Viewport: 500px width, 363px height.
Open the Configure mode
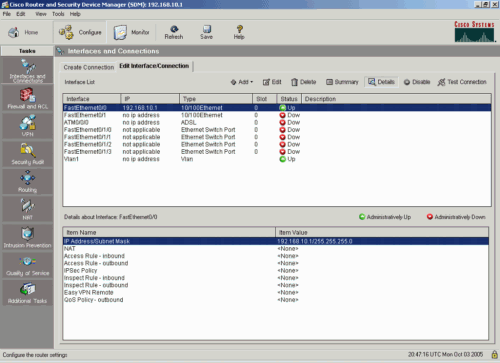tap(80, 32)
